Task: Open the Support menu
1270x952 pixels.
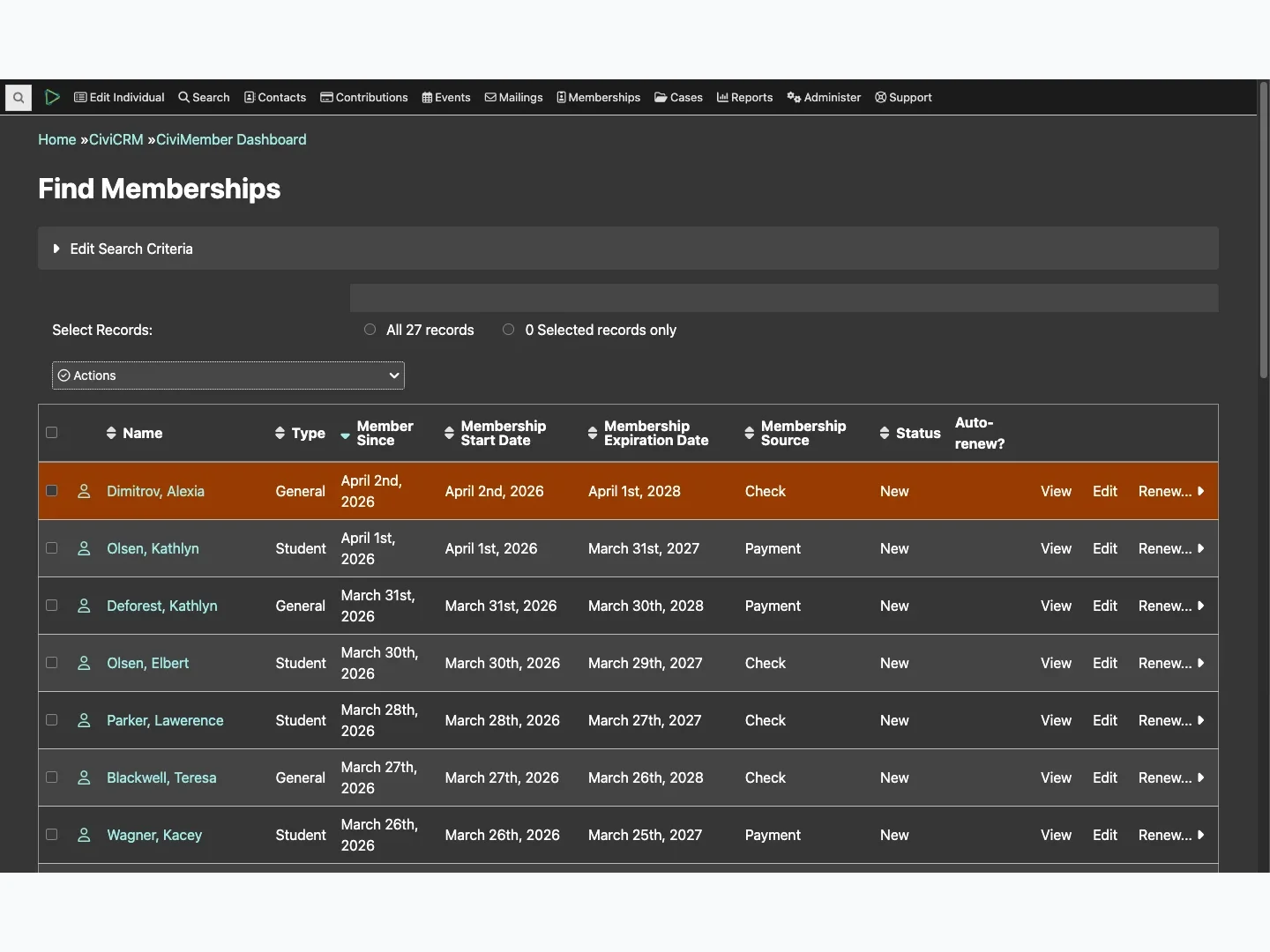Action: [903, 98]
